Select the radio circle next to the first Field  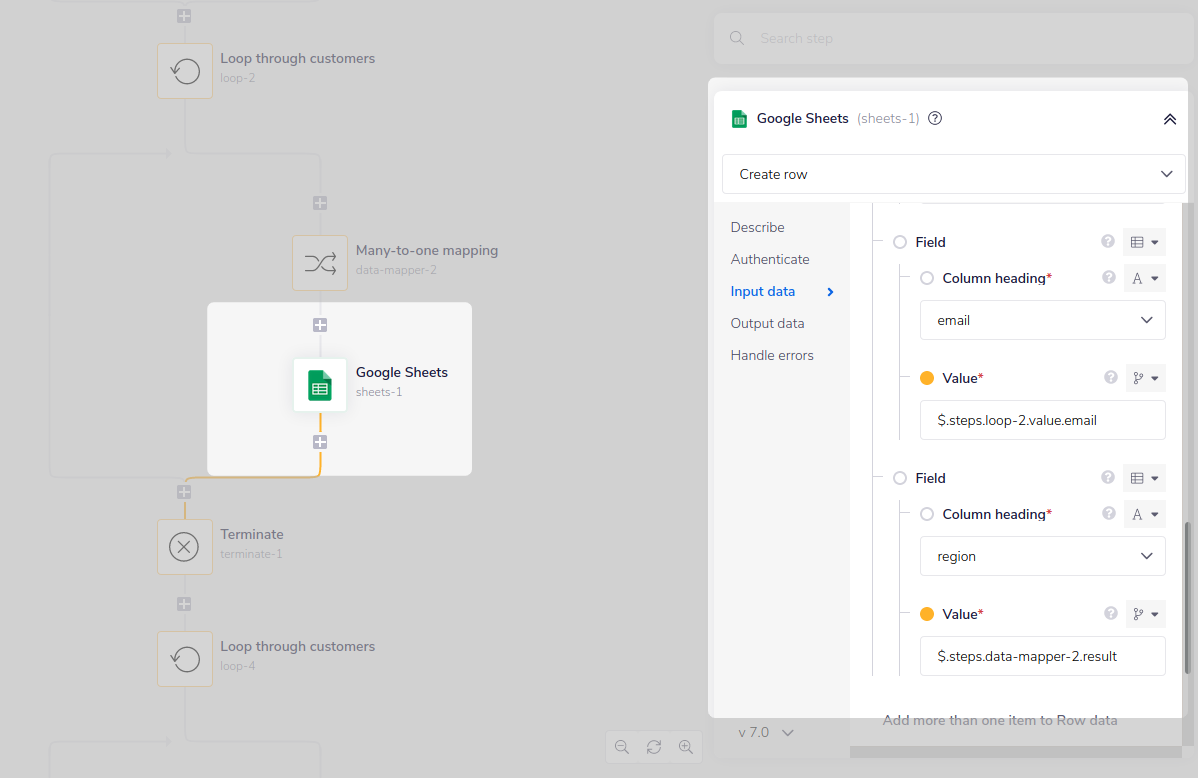(x=899, y=241)
